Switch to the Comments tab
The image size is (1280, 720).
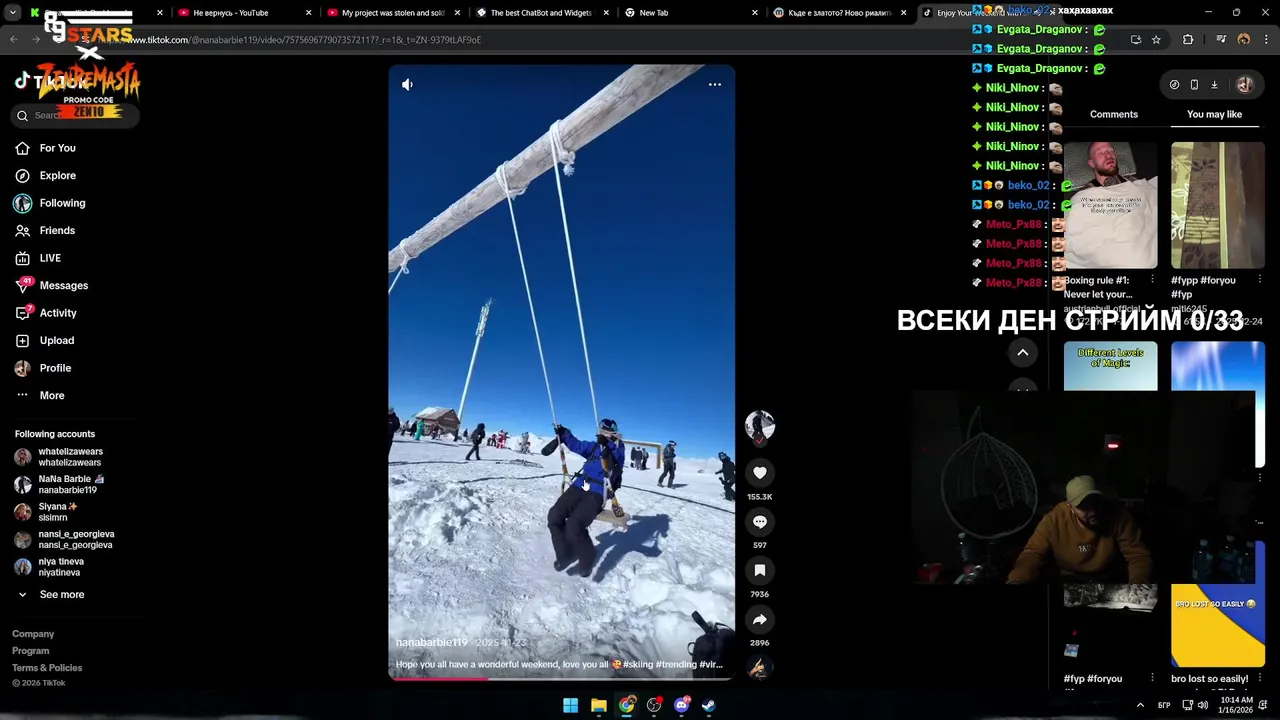[x=1114, y=115]
